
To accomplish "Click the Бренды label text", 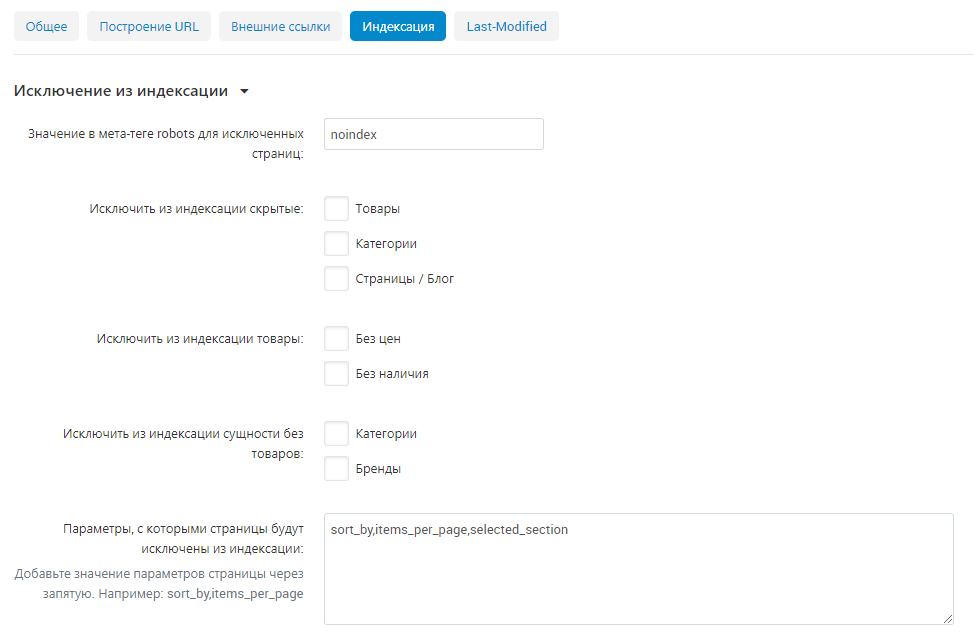I will point(378,468).
